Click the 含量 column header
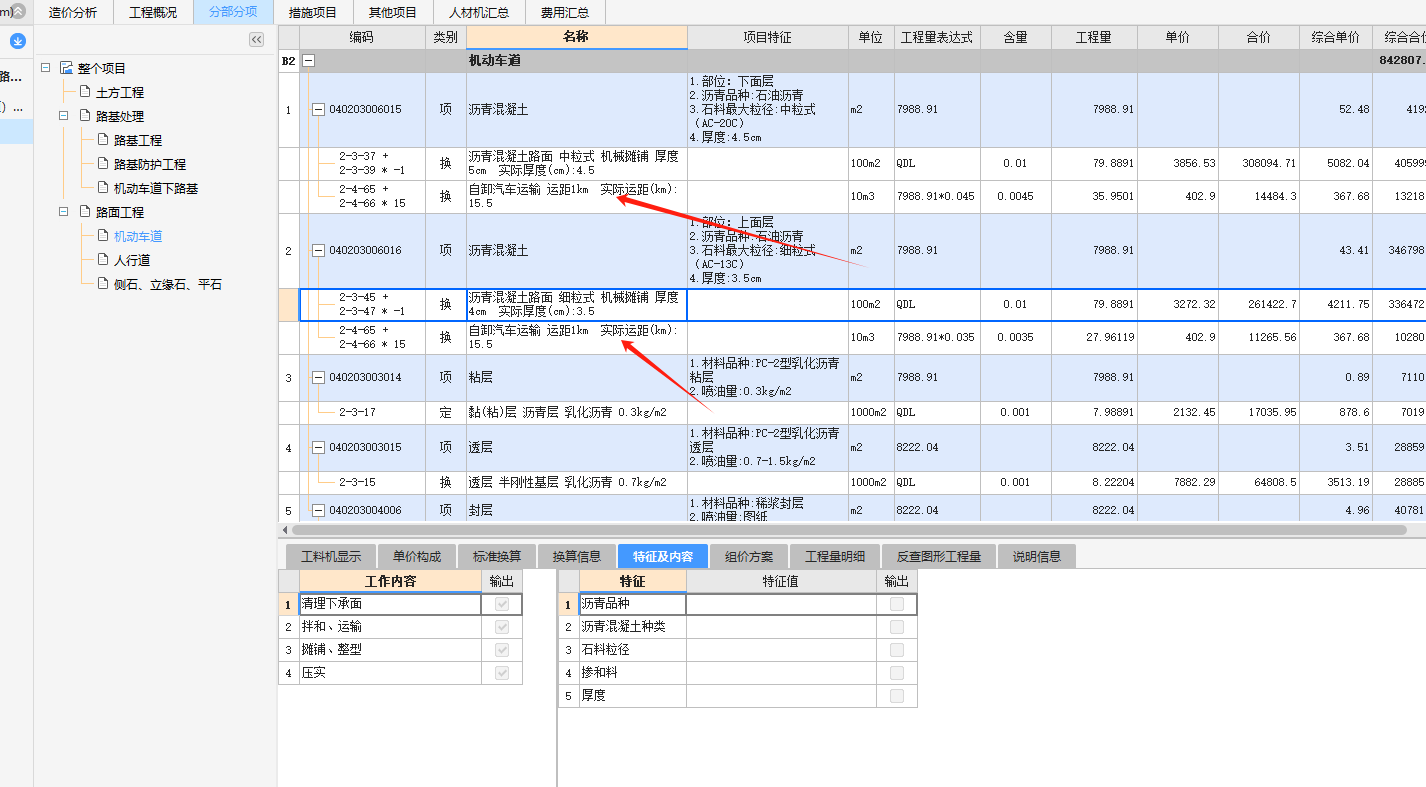Screen dimensions: 1426x787 1016,37
